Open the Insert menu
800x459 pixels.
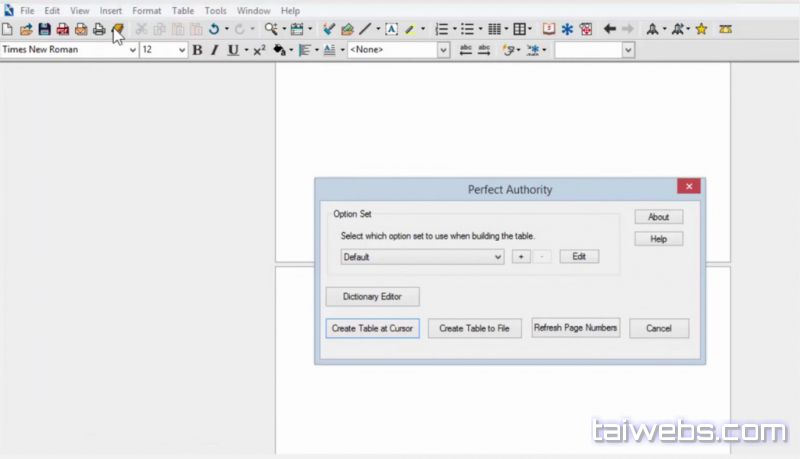(x=110, y=11)
